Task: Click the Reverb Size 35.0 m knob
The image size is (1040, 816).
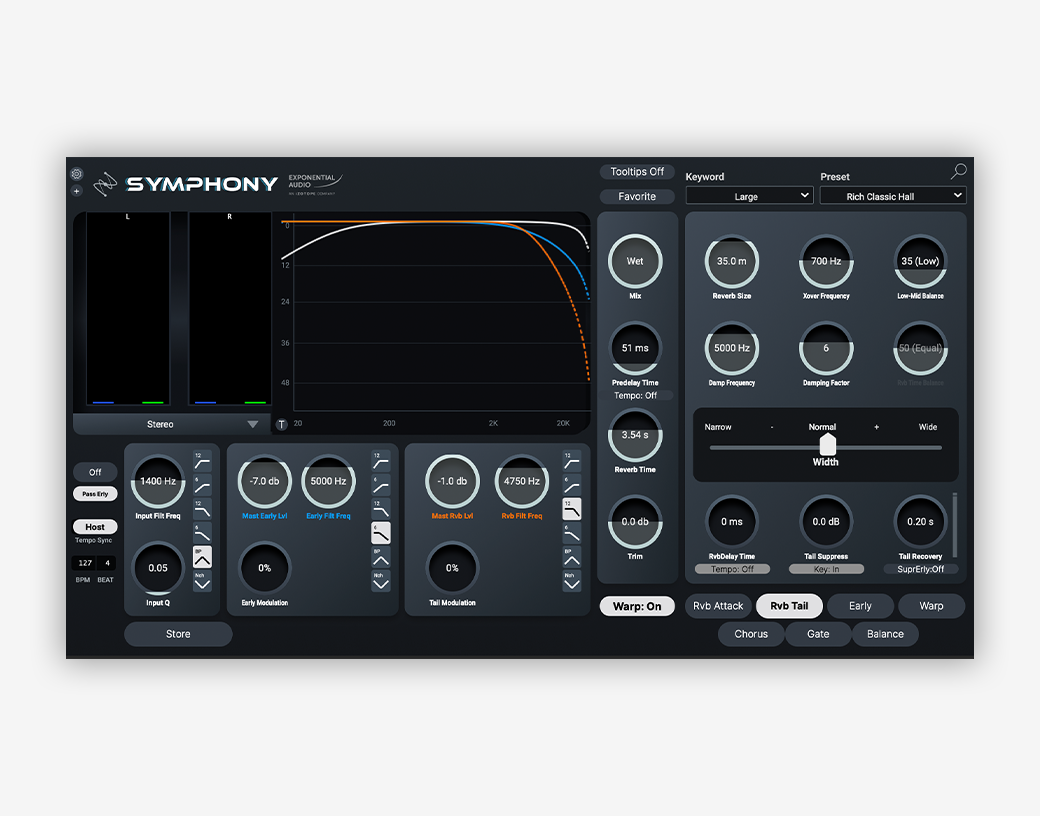Action: [x=732, y=261]
